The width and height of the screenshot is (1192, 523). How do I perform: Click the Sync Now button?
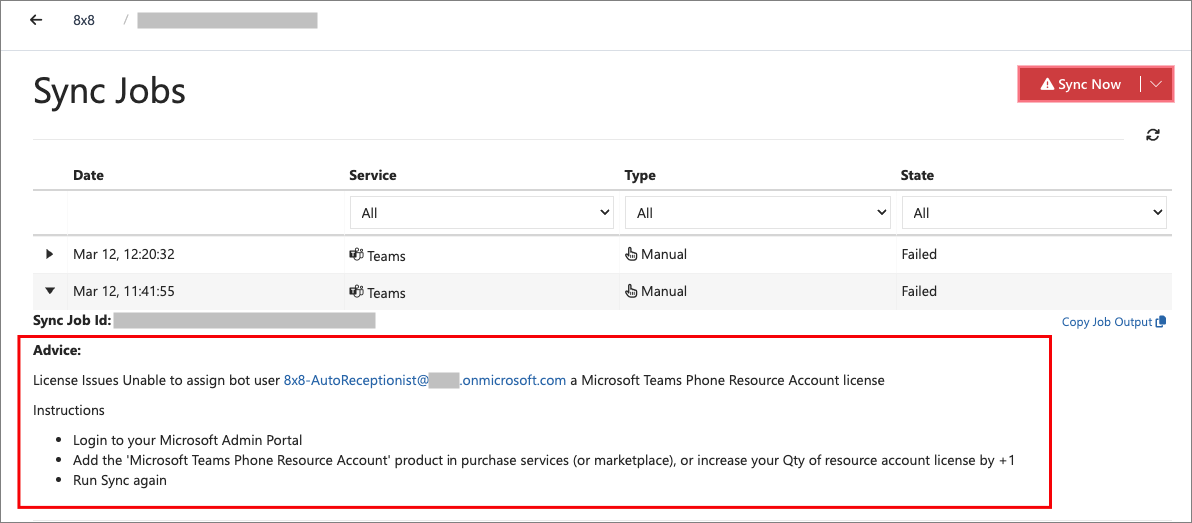(1080, 84)
